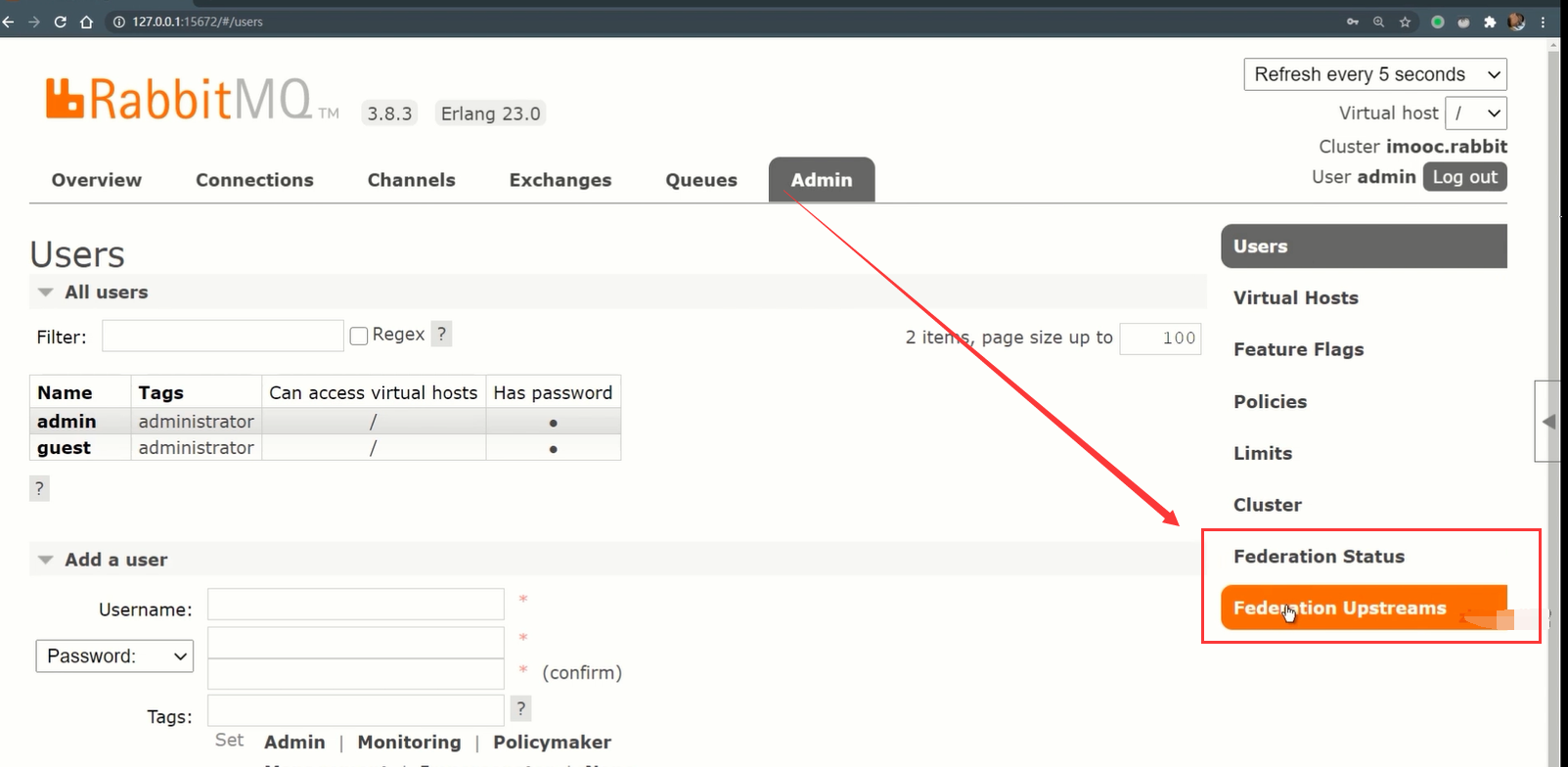Viewport: 1568px width, 767px height.
Task: Click the zoom magnifier icon in address bar
Action: coord(1378,22)
